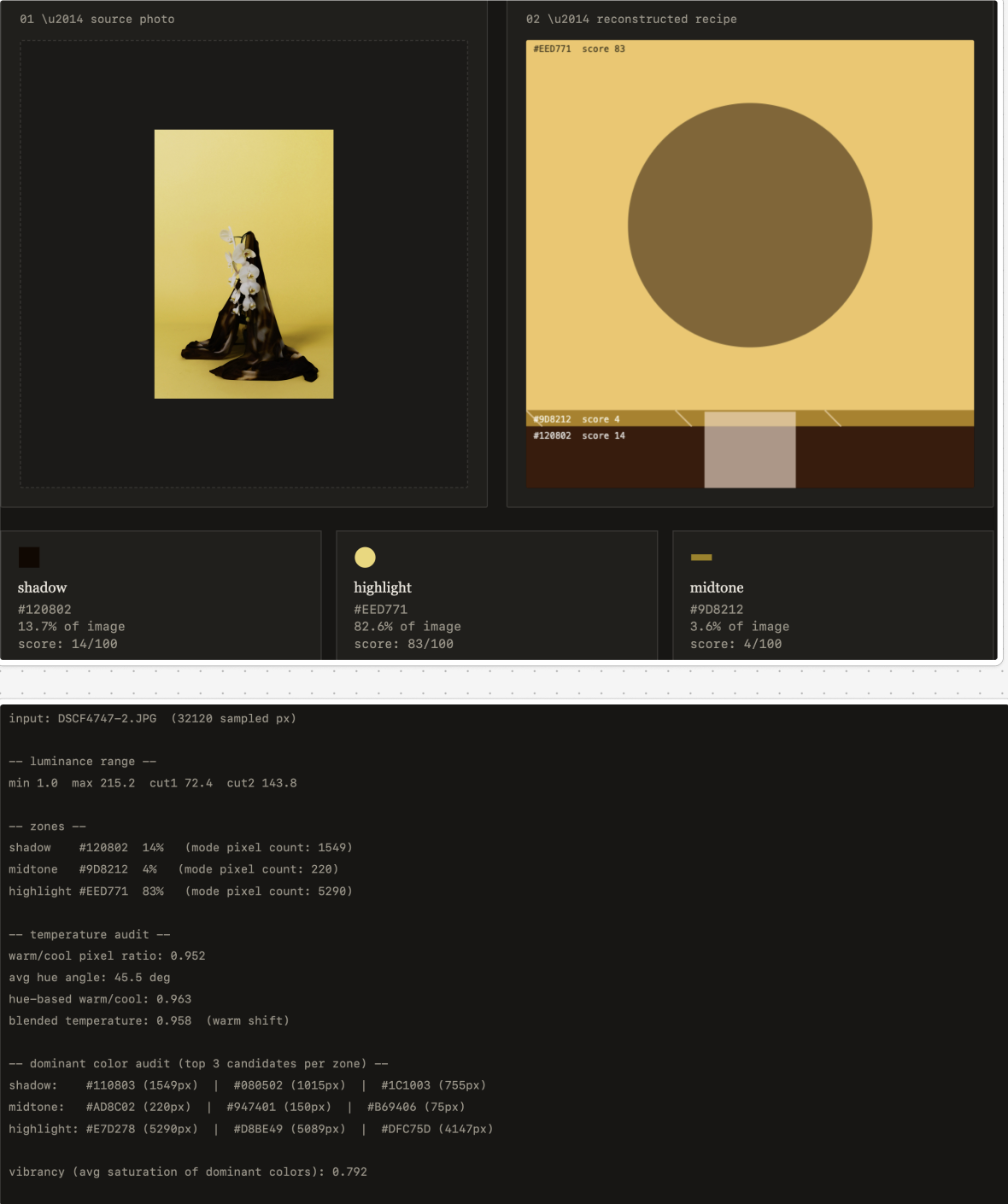This screenshot has height=1204, width=1008.
Task: Click '13.7% of image' text
Action: (x=72, y=627)
